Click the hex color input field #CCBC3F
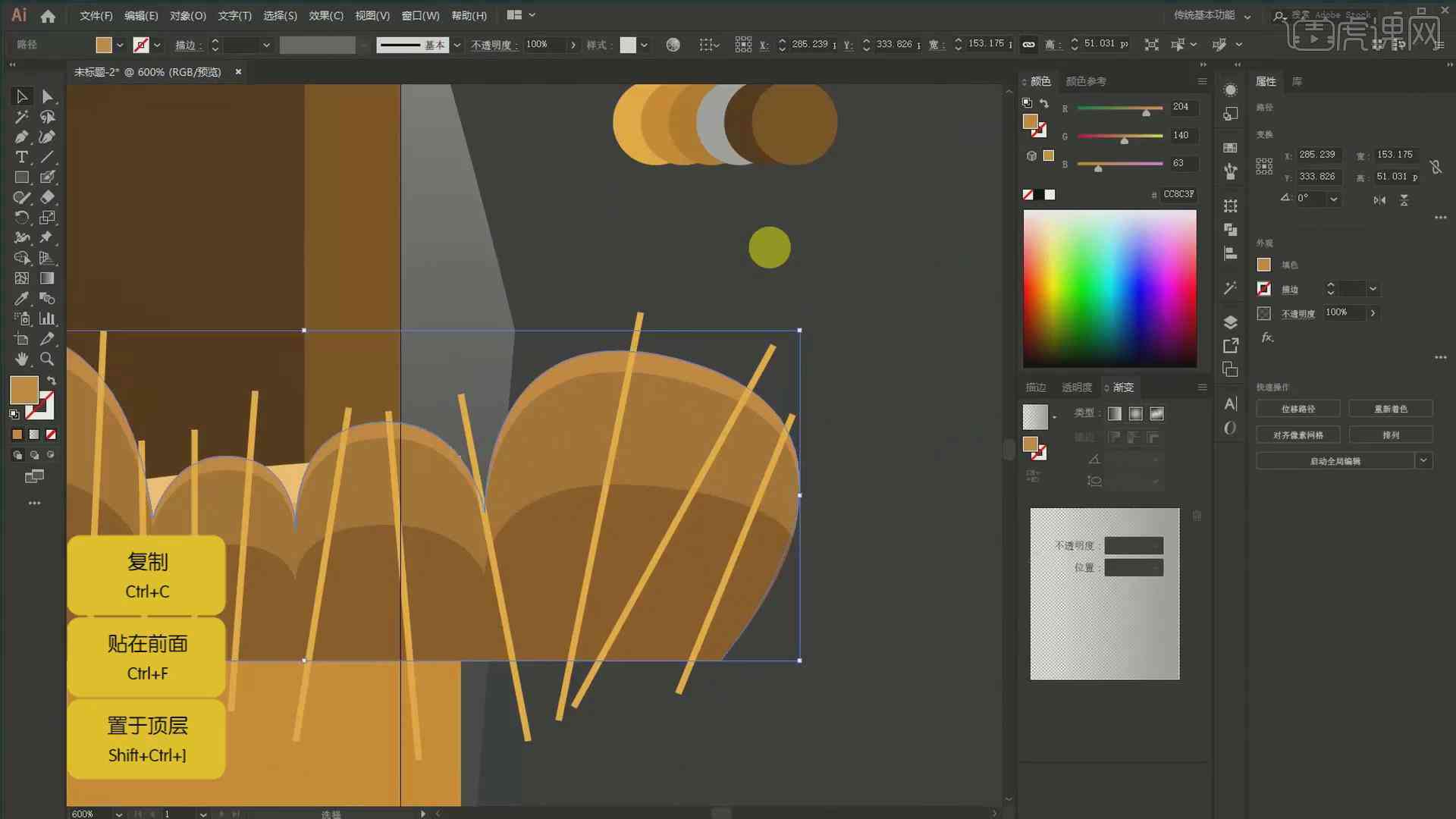Screen dimensions: 1456x819 (1178, 193)
